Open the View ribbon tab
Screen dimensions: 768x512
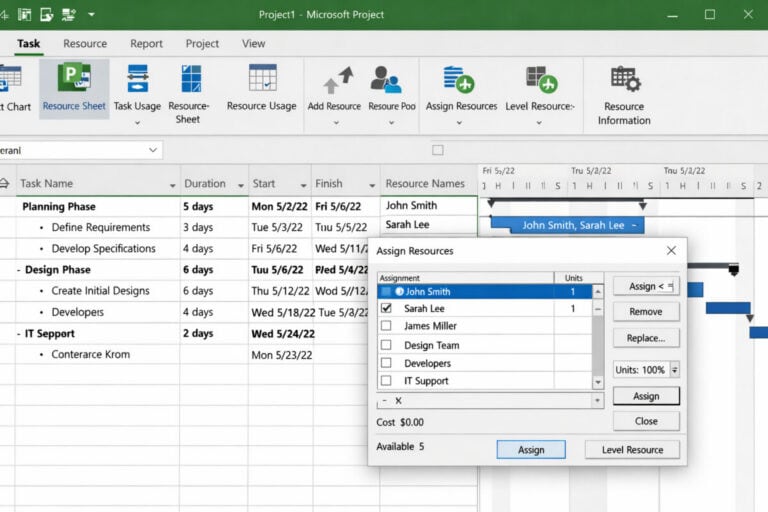253,44
